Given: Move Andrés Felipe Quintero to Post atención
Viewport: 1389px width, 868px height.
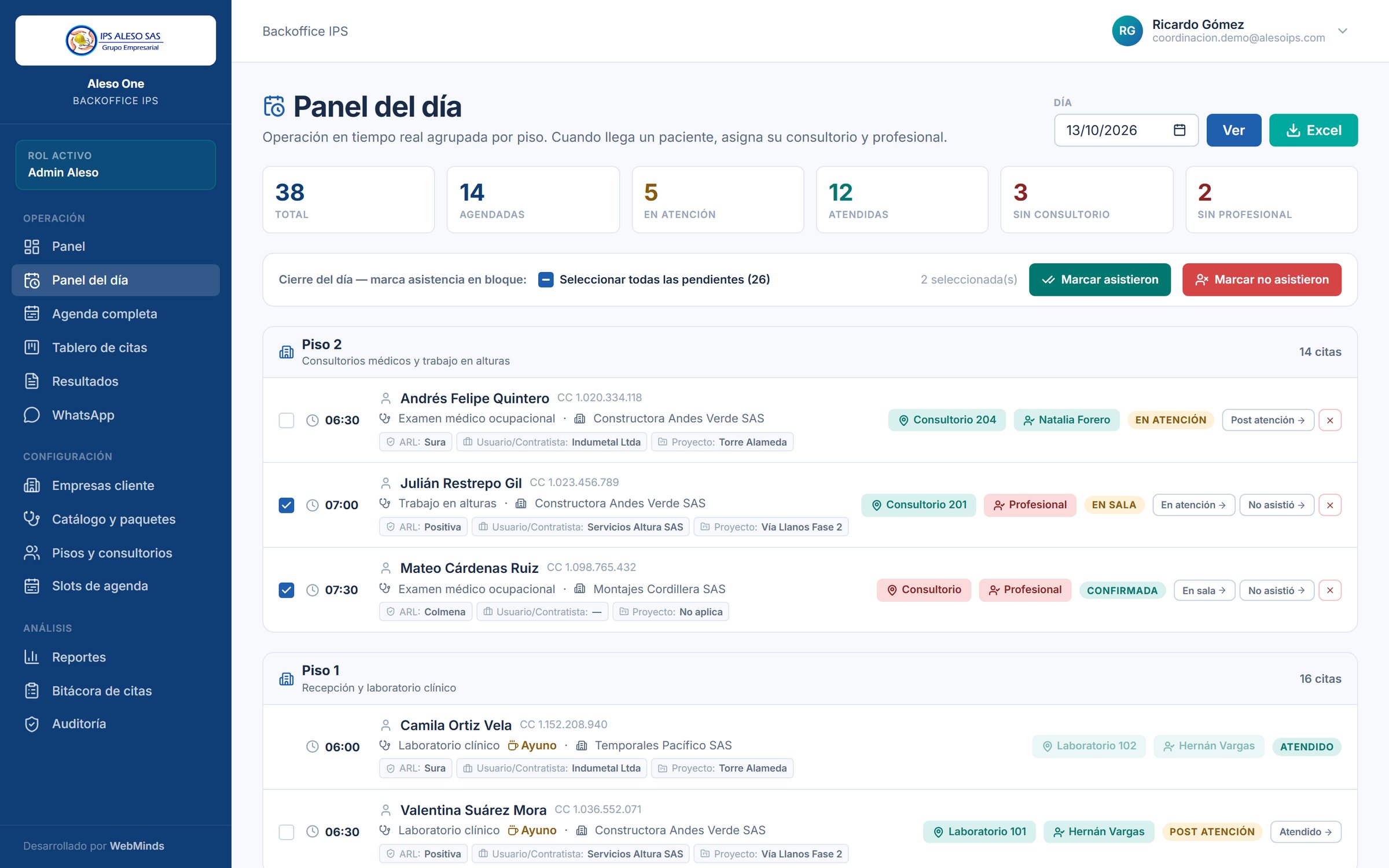Looking at the screenshot, I should click(x=1267, y=420).
